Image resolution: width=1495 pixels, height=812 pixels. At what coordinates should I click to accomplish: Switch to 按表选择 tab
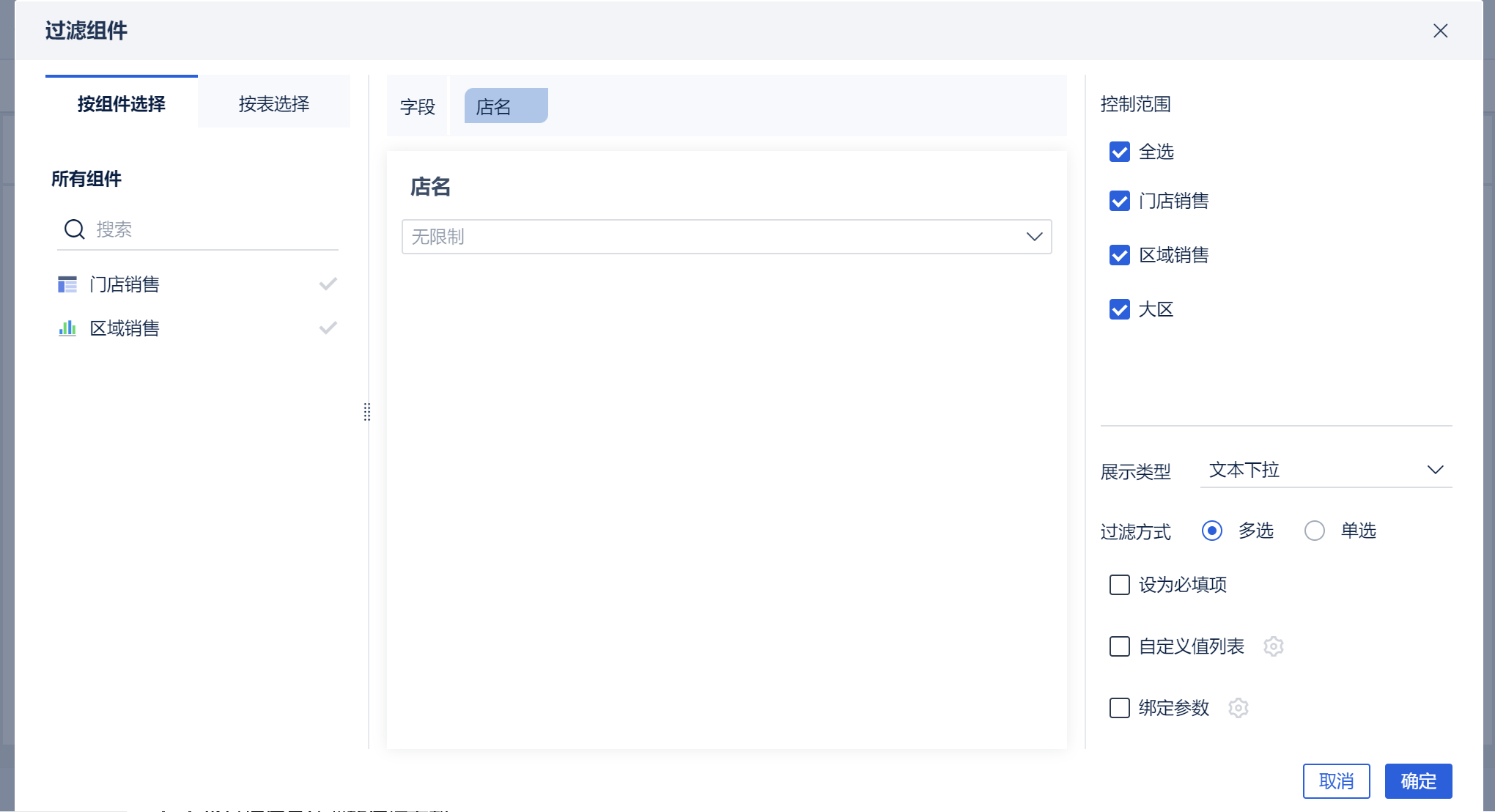[273, 103]
